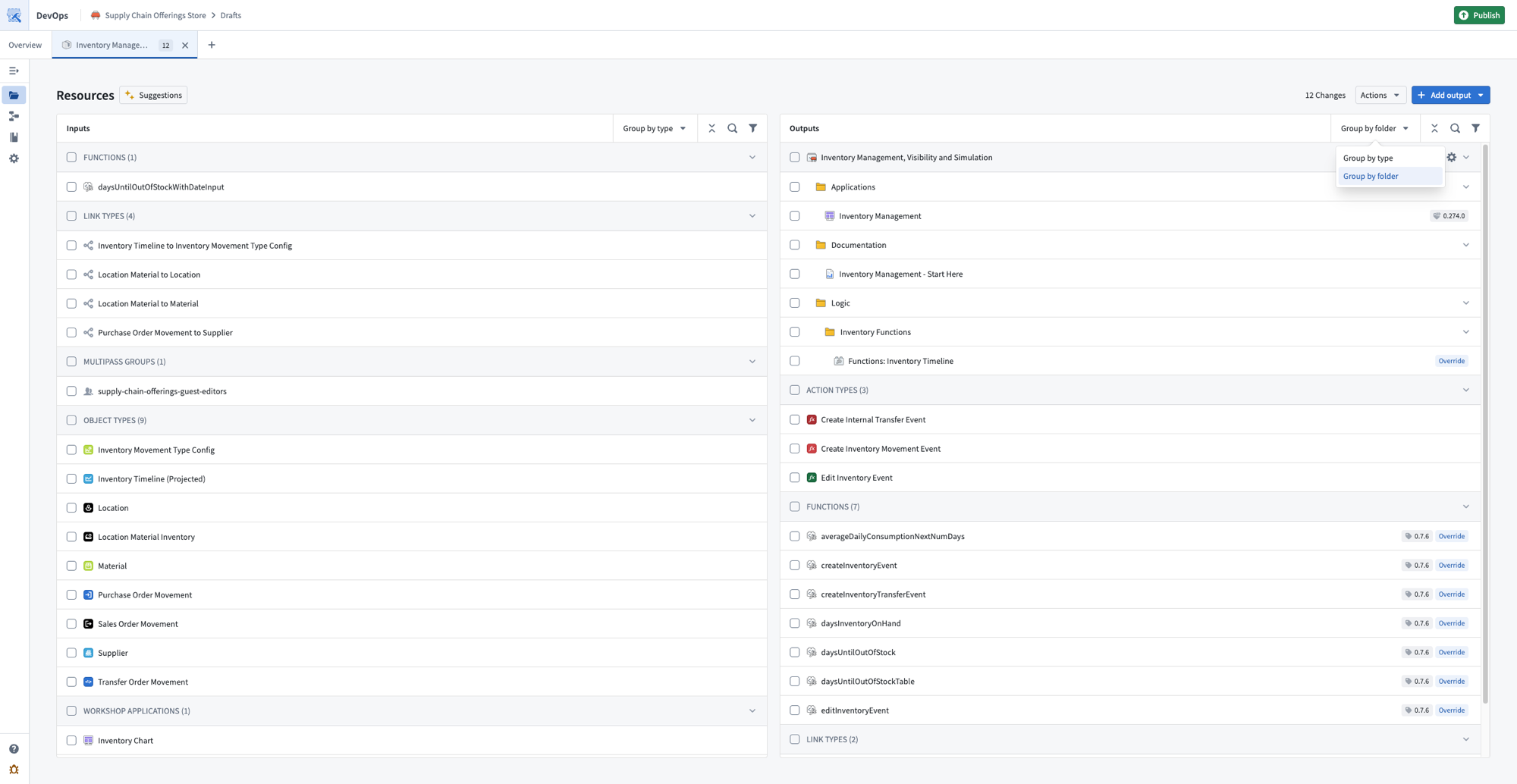
Task: Click Override tag on daysInventoryOnHand
Action: 1451,623
